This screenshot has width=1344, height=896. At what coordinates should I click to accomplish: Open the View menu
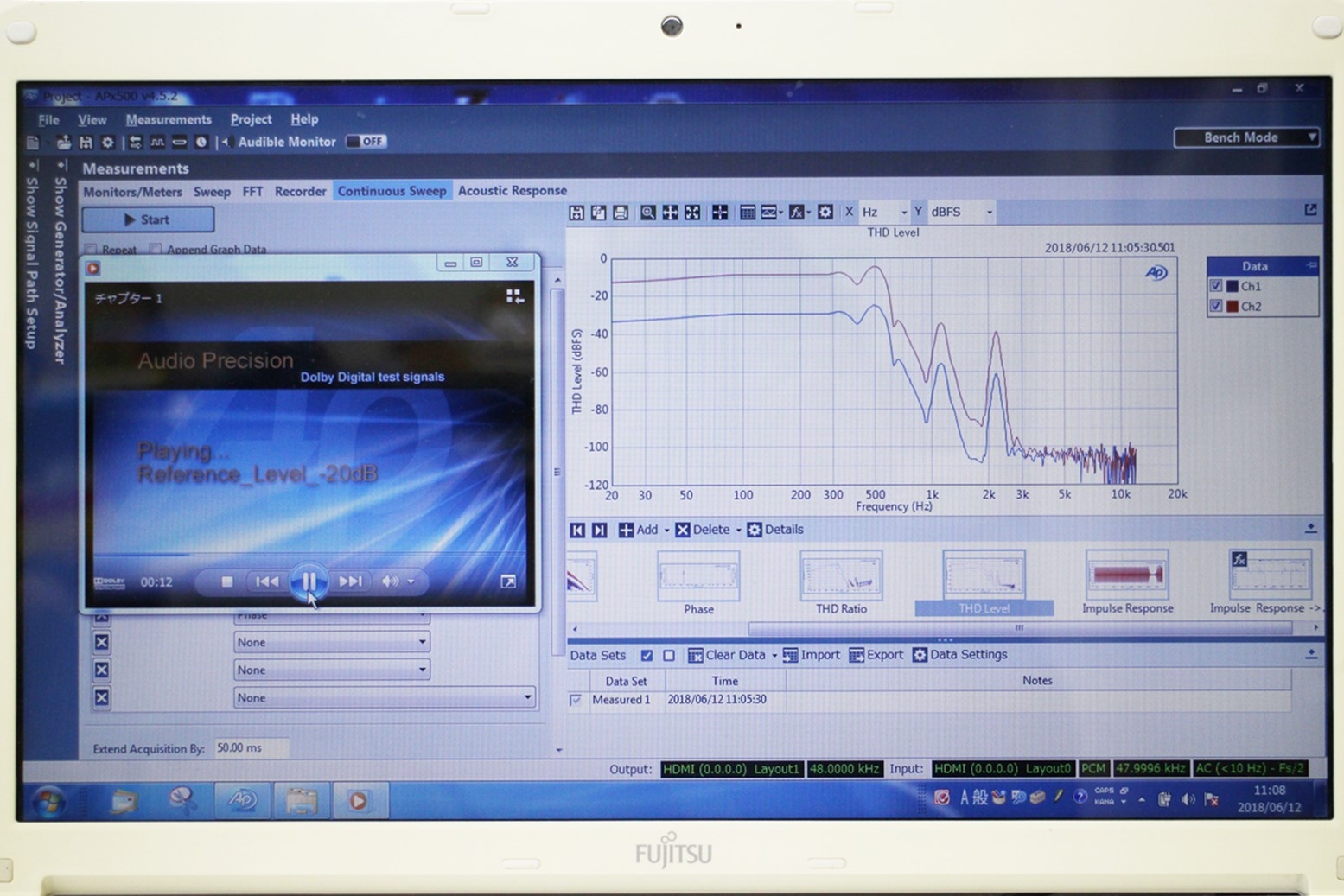pos(92,120)
